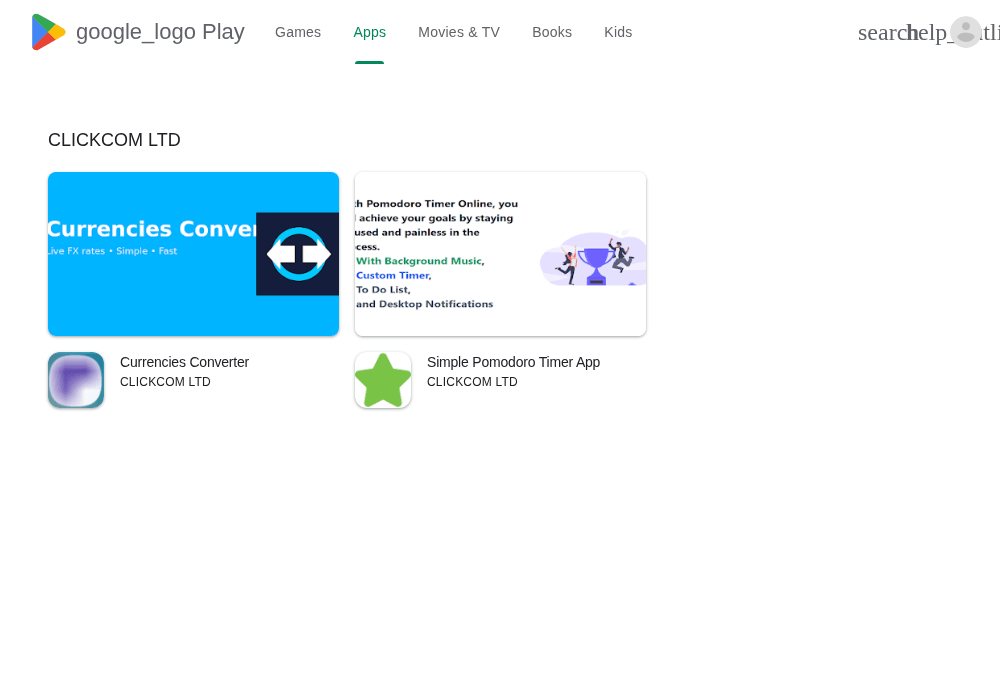Click the CLICKCOM LTD page heading
Viewport: 1000px width, 700px height.
click(114, 140)
